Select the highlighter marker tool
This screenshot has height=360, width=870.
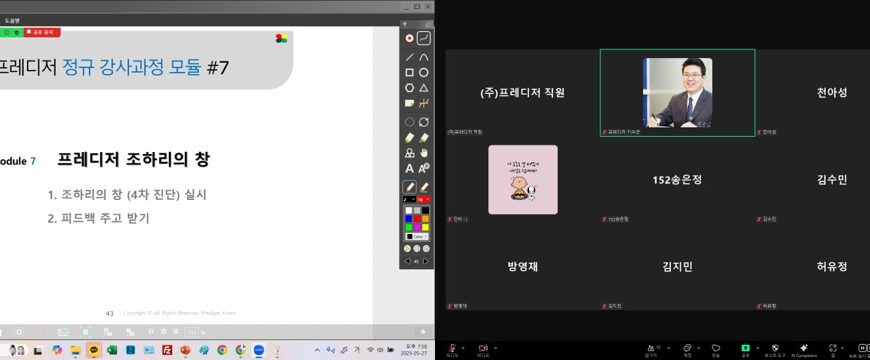(x=424, y=187)
